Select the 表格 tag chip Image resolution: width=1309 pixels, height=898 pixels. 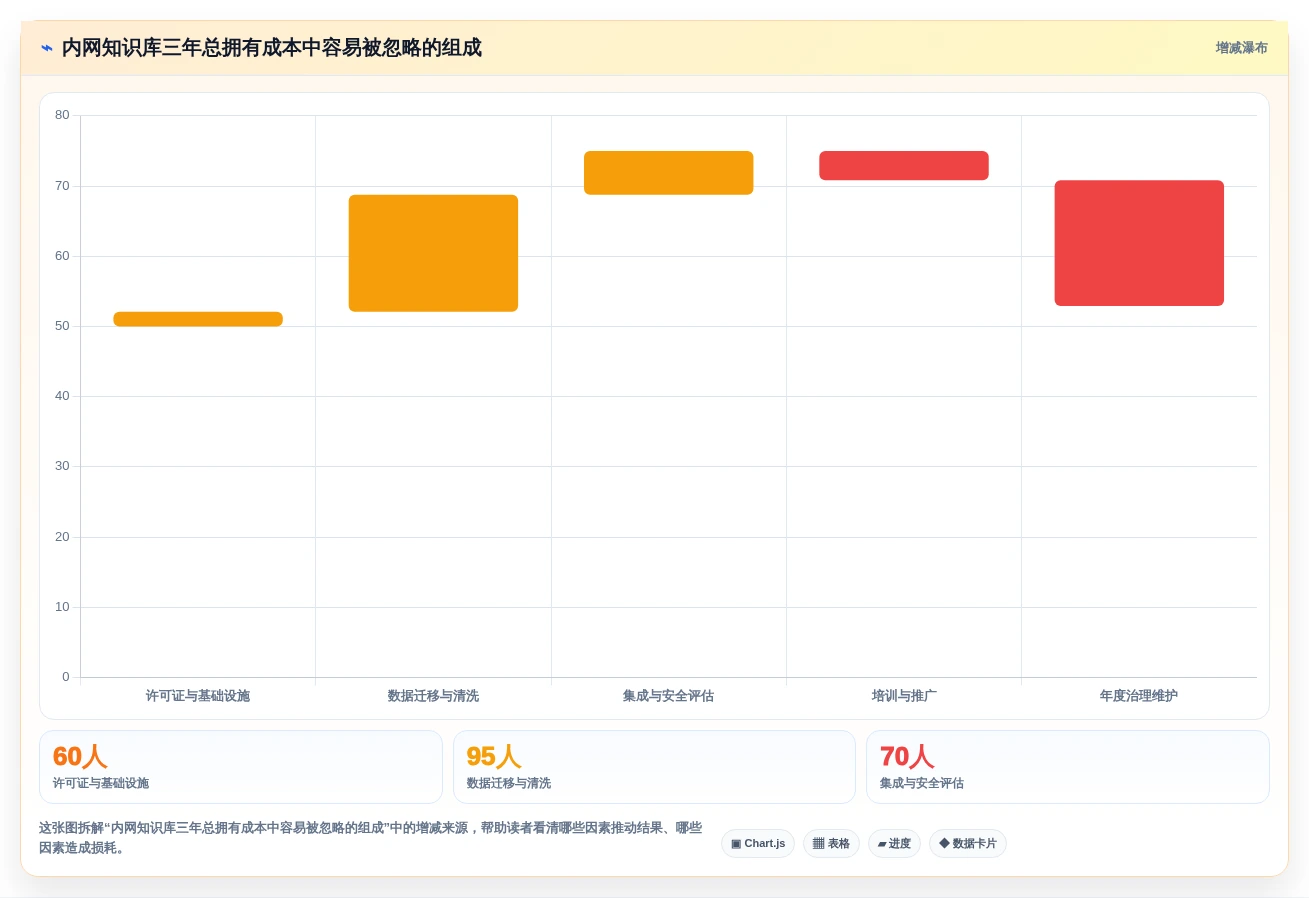(x=831, y=843)
